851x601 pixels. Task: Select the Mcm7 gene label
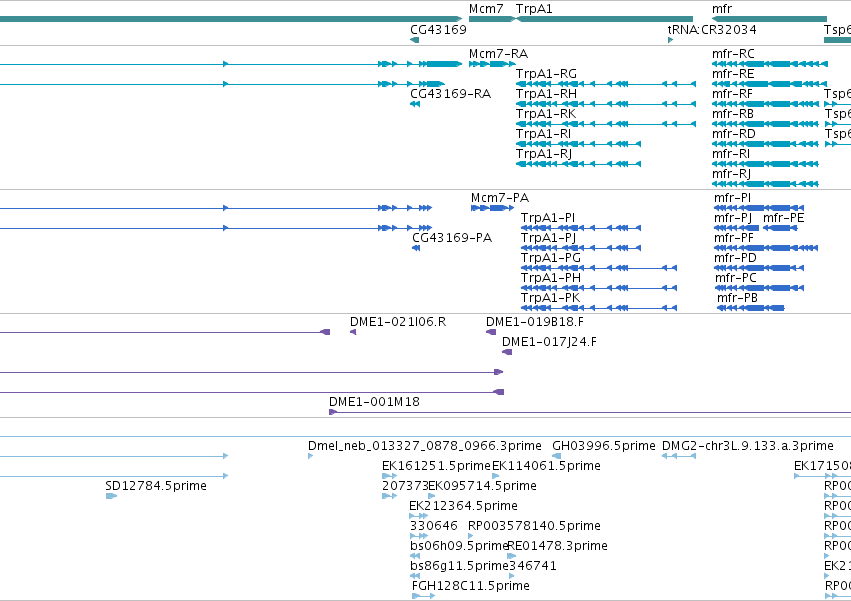pos(486,9)
